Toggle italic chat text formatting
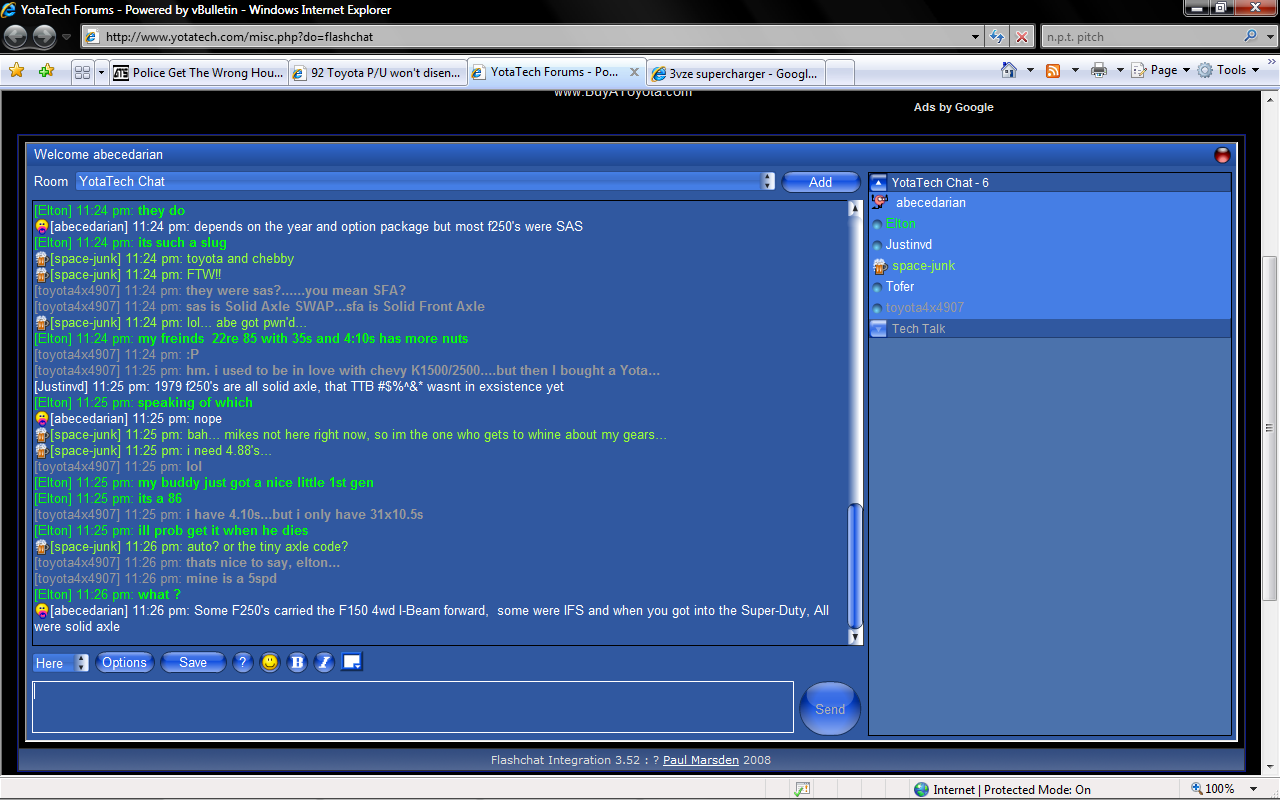Image resolution: width=1280 pixels, height=800 pixels. (x=324, y=662)
